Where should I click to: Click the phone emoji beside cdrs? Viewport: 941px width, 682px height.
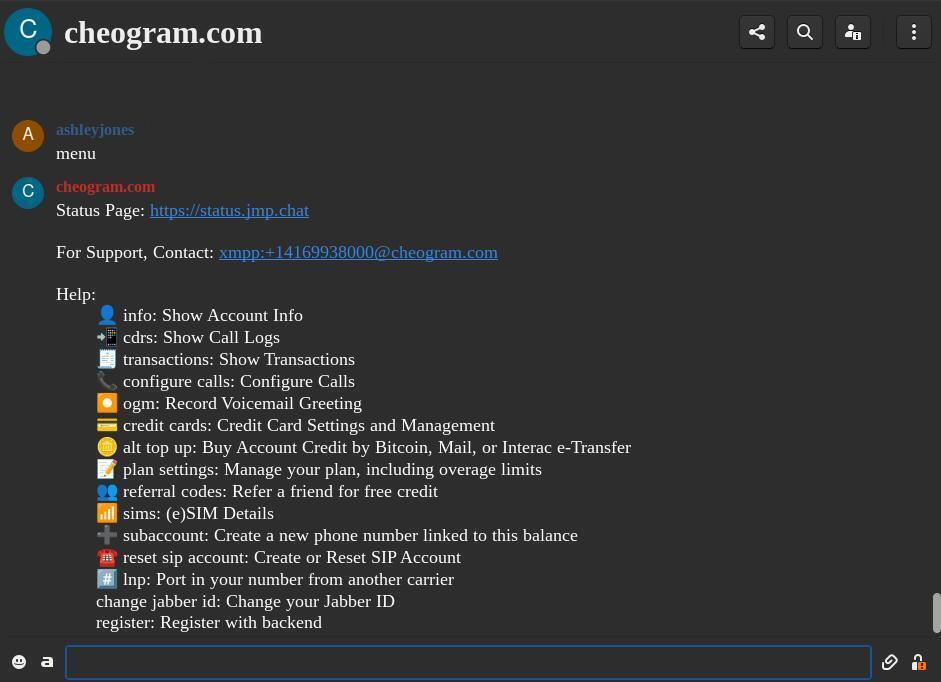[x=107, y=337]
